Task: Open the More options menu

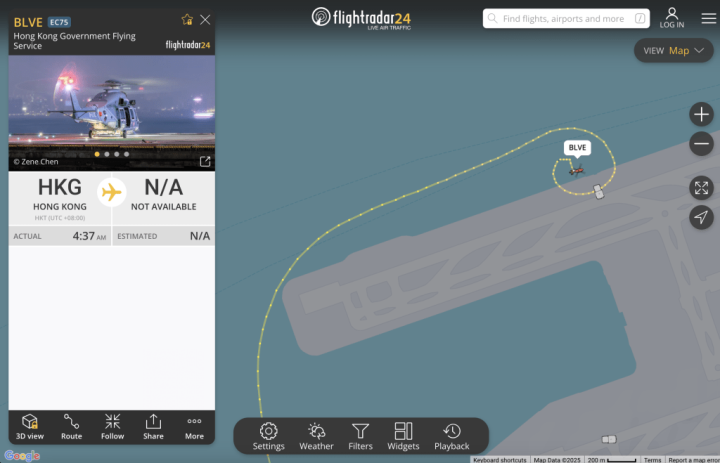Action: click(194, 427)
